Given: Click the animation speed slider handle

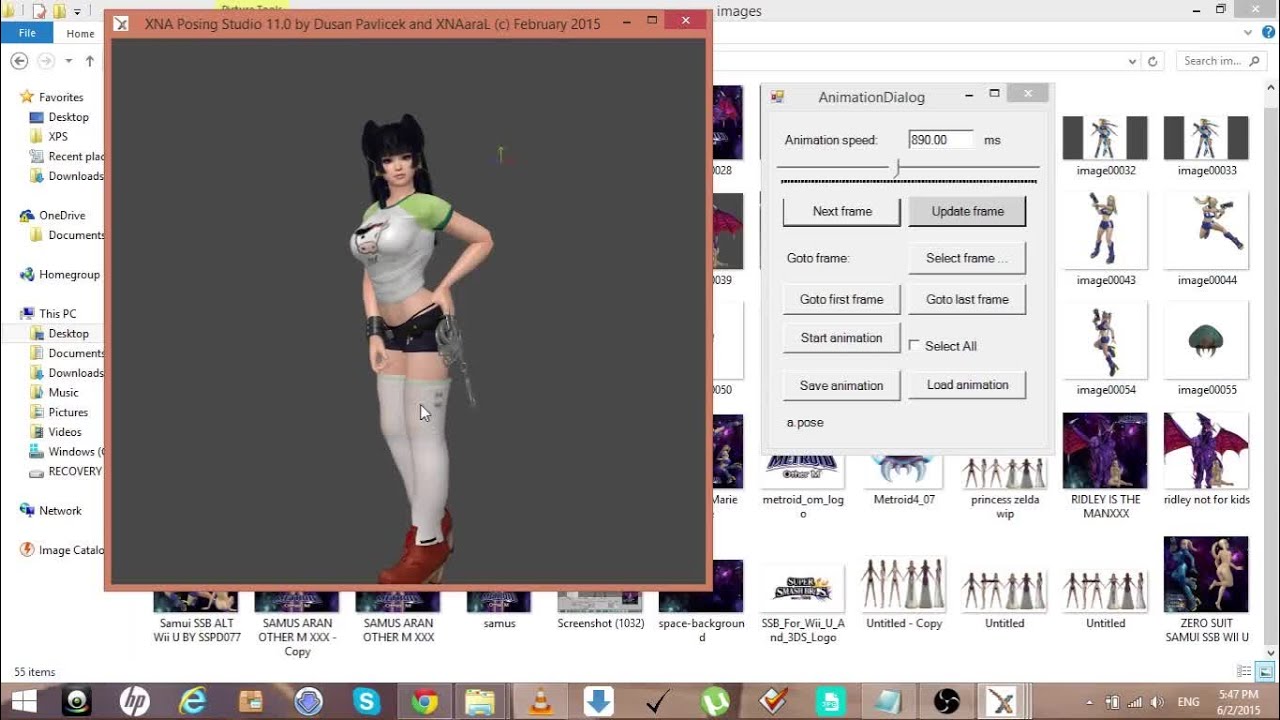Looking at the screenshot, I should tap(896, 168).
